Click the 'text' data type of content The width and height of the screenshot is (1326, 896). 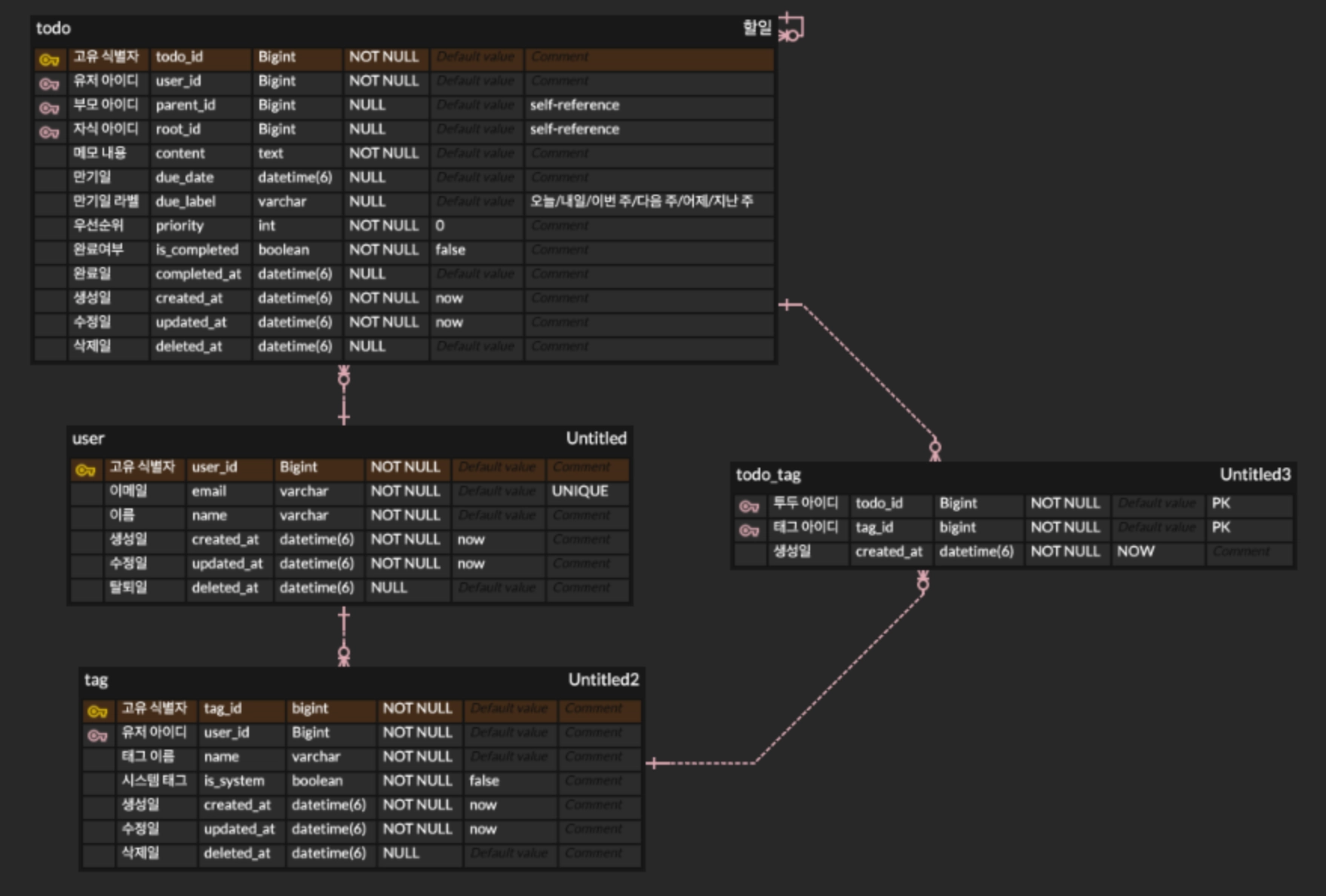271,153
